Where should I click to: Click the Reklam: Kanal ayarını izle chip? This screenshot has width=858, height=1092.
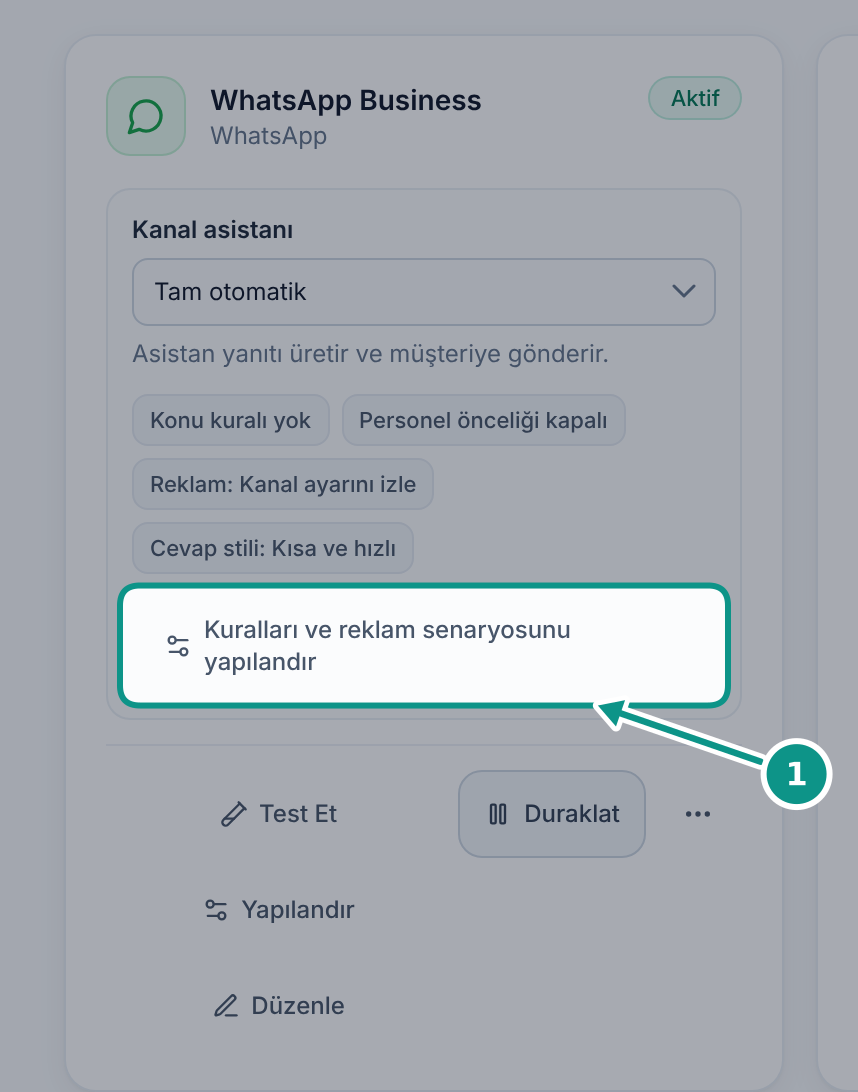283,484
